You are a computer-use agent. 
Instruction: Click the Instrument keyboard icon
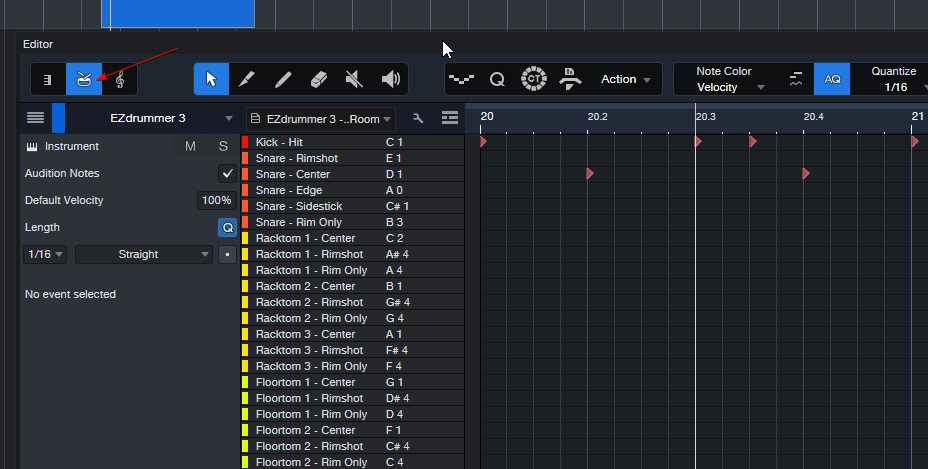[x=32, y=147]
